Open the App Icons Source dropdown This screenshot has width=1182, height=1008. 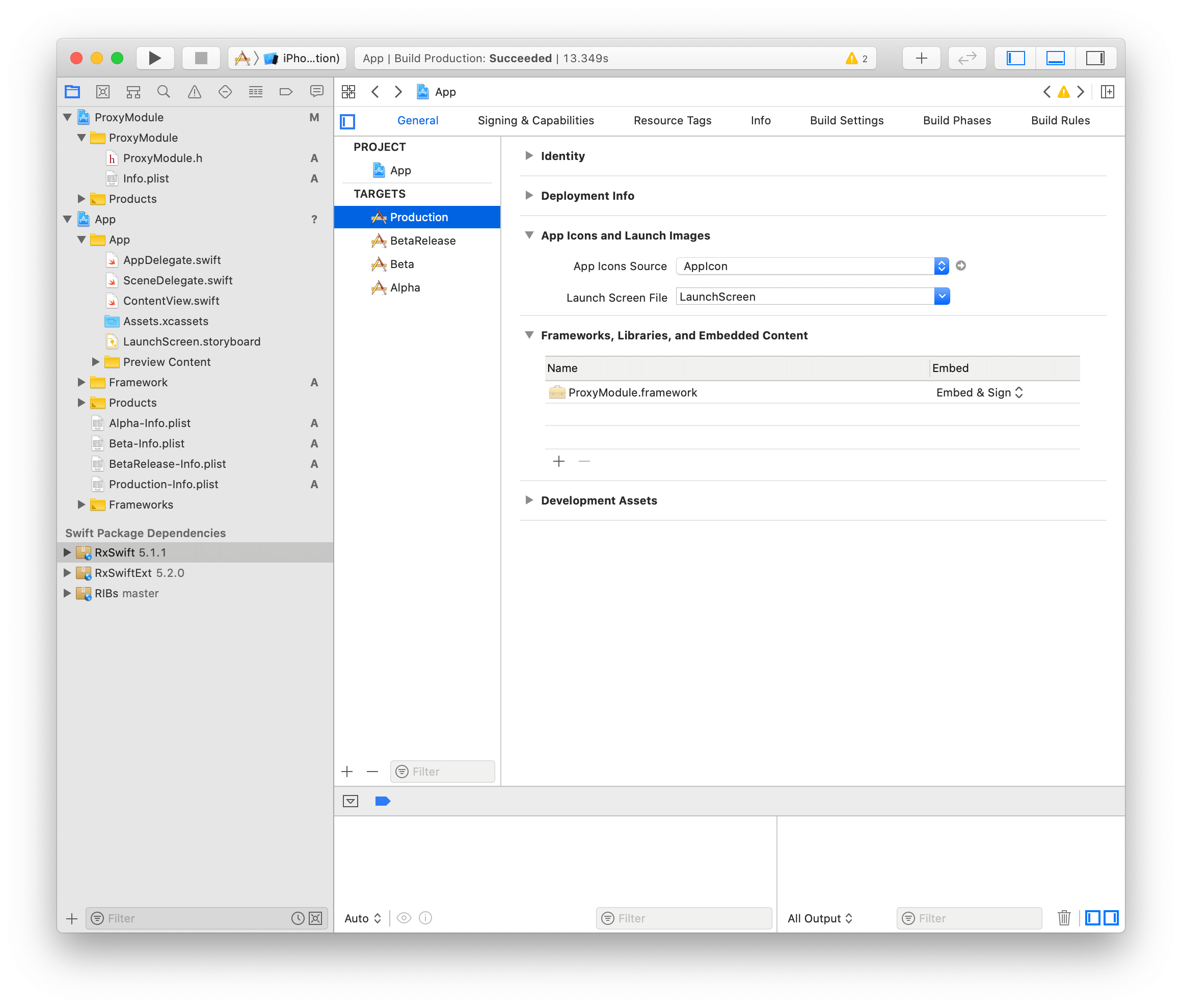click(812, 266)
